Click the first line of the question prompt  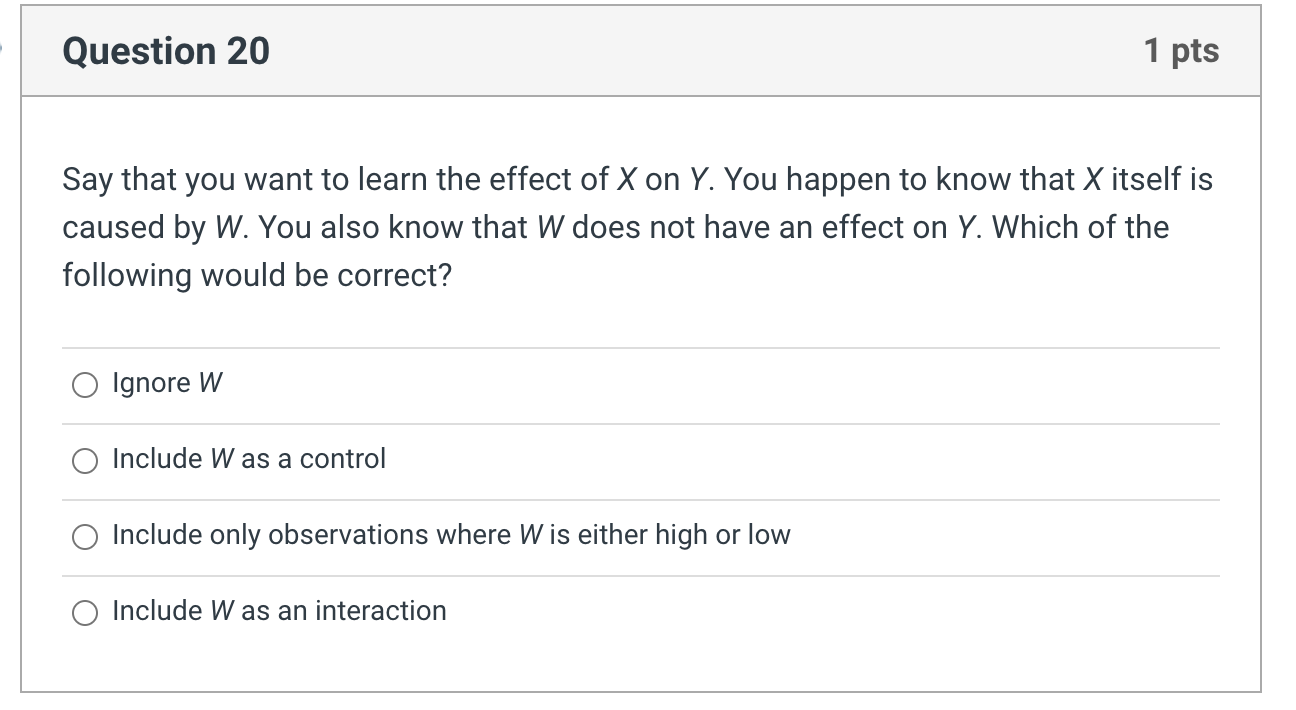637,180
